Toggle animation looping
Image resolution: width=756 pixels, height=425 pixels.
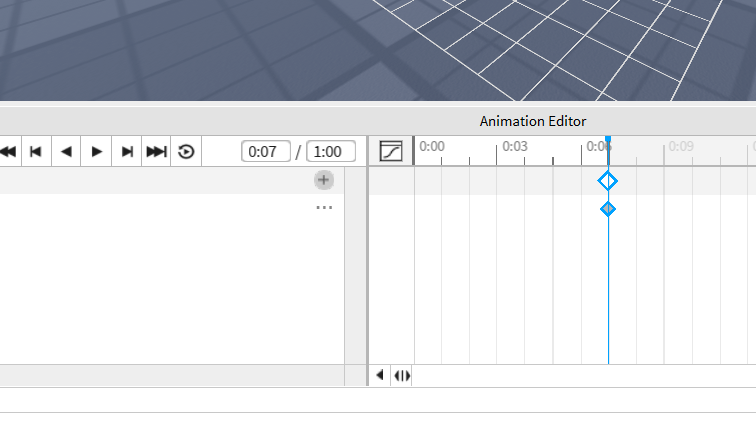point(186,152)
